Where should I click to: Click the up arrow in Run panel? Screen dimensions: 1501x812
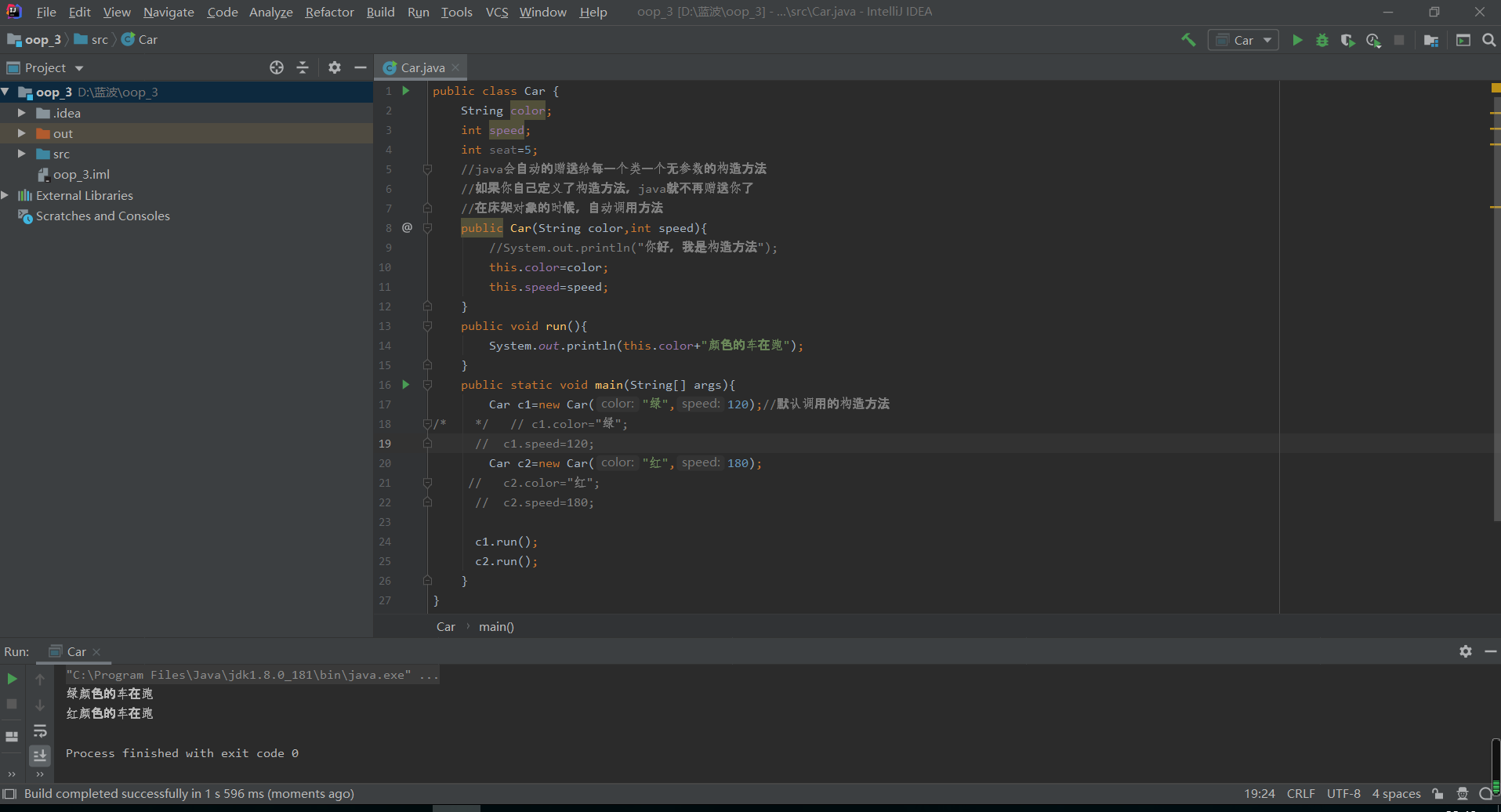point(40,679)
